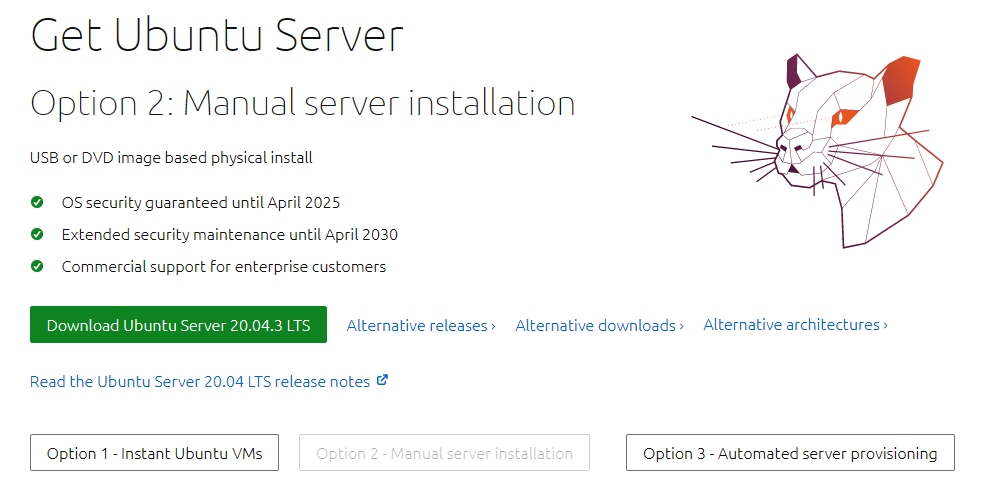Click the Ubuntu cat mascot illustration
Image resolution: width=982 pixels, height=499 pixels.
pos(817,150)
